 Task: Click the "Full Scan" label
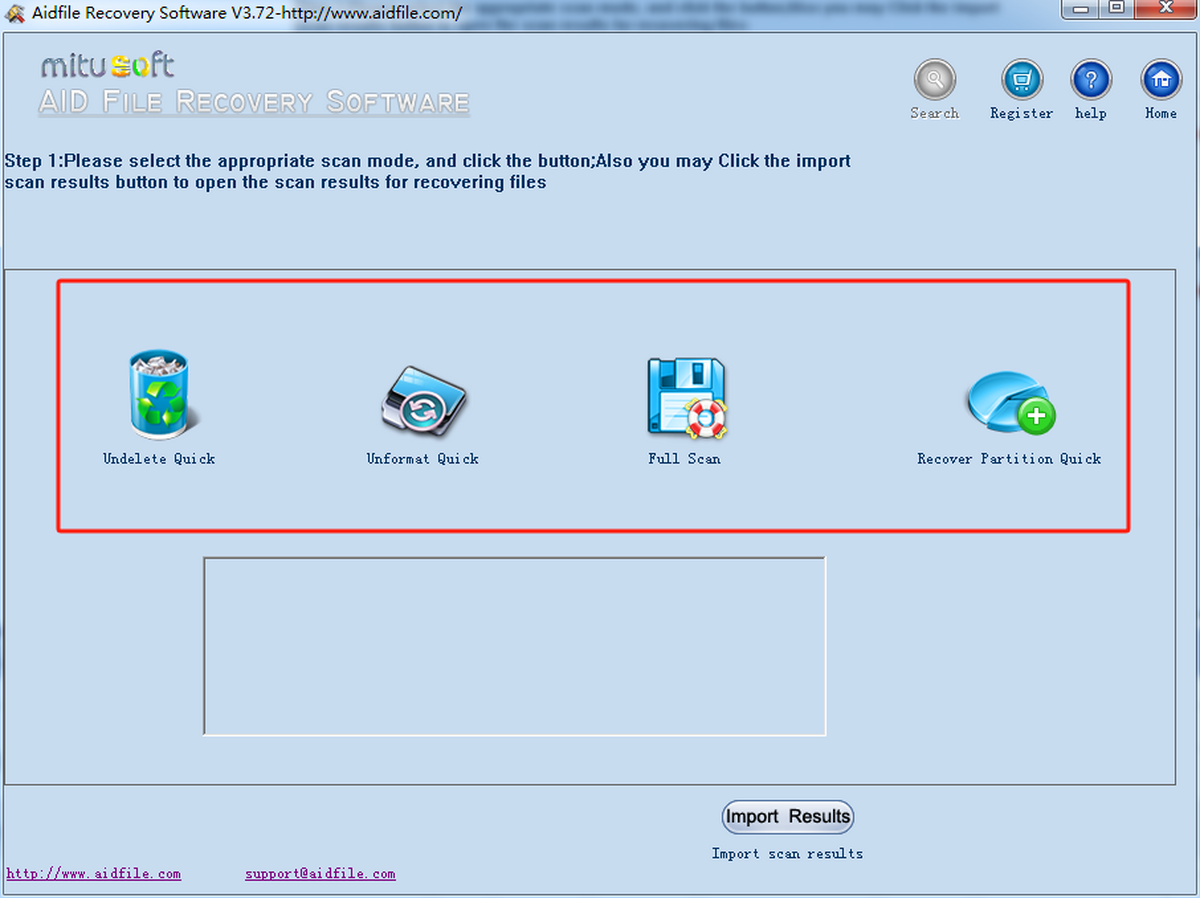684,459
